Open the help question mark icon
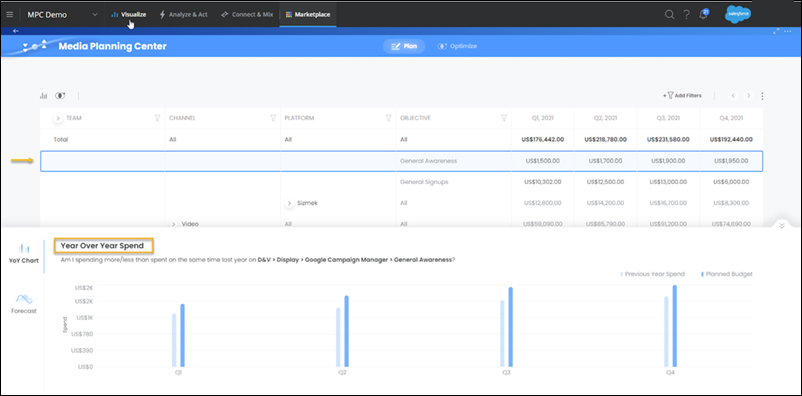Viewport: 802px width, 396px height. pyautogui.click(x=686, y=14)
